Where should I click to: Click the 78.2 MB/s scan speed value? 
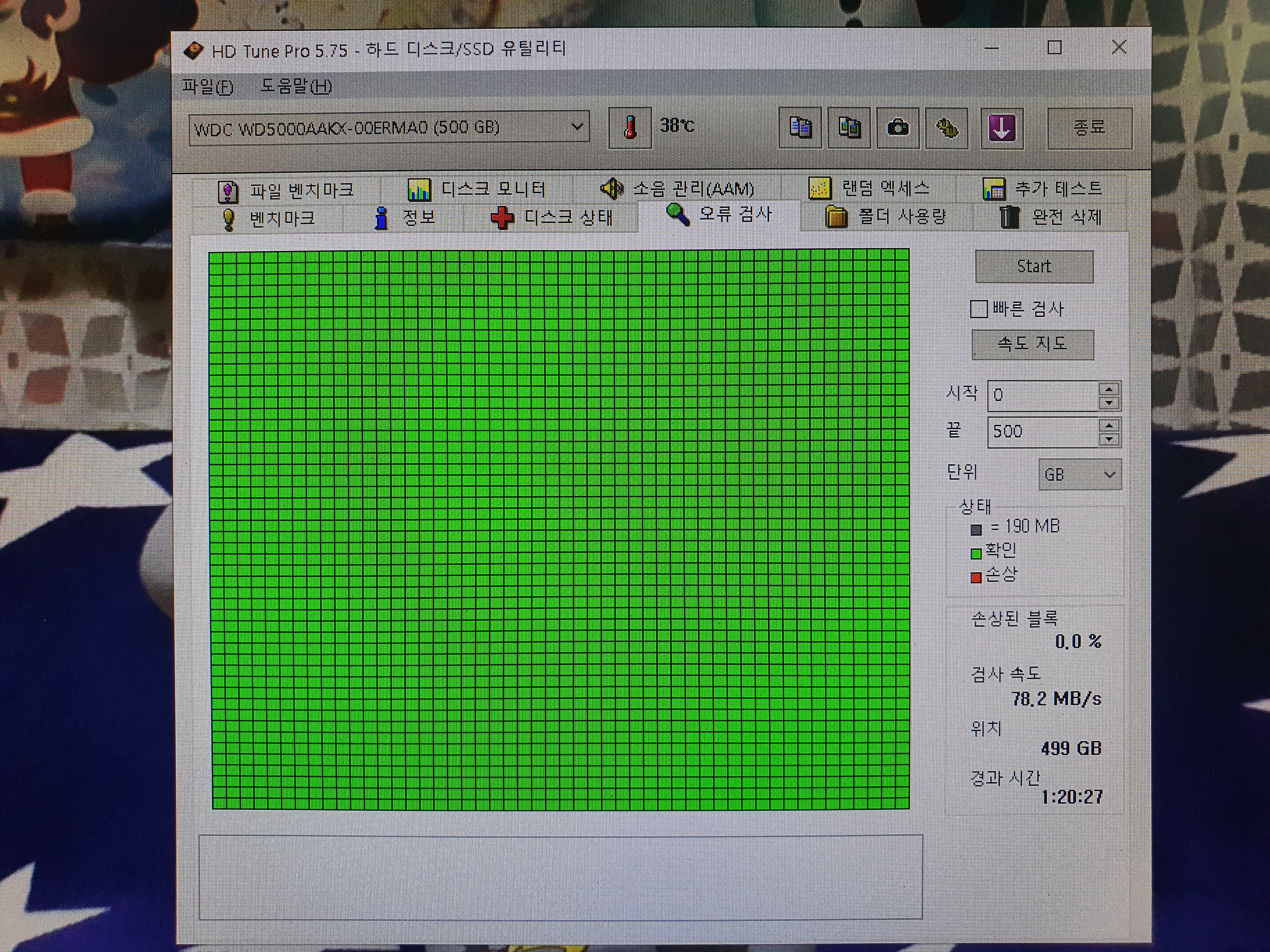pyautogui.click(x=1056, y=698)
